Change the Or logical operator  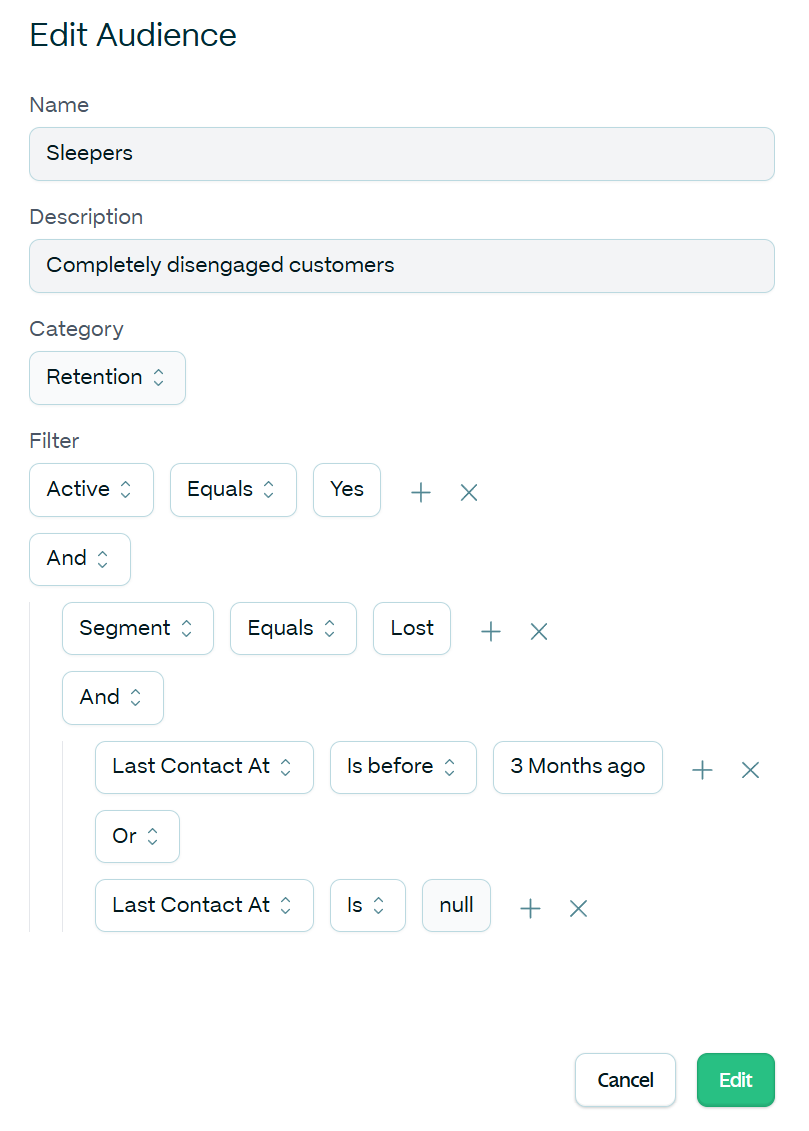137,836
